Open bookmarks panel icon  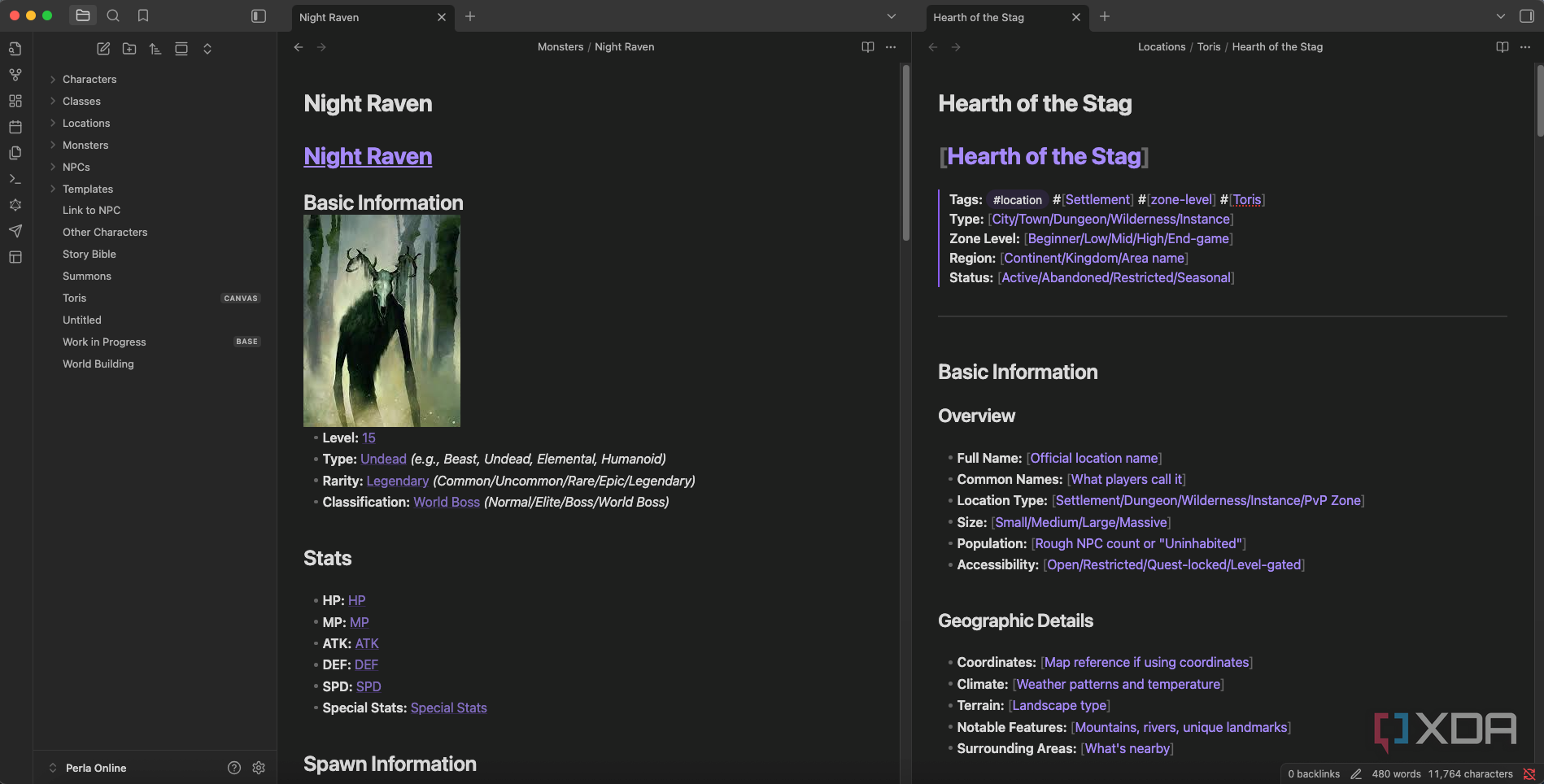(x=143, y=15)
